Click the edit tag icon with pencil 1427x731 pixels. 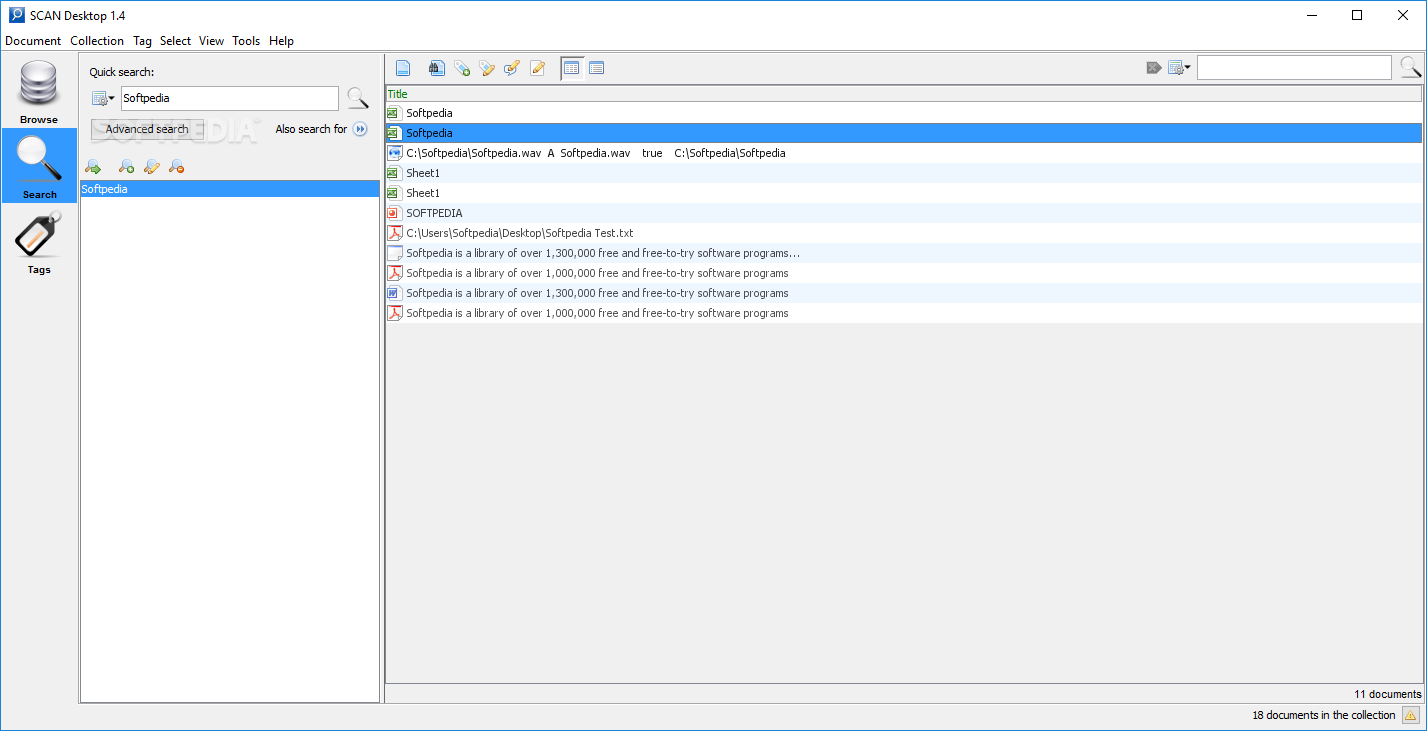tap(487, 68)
